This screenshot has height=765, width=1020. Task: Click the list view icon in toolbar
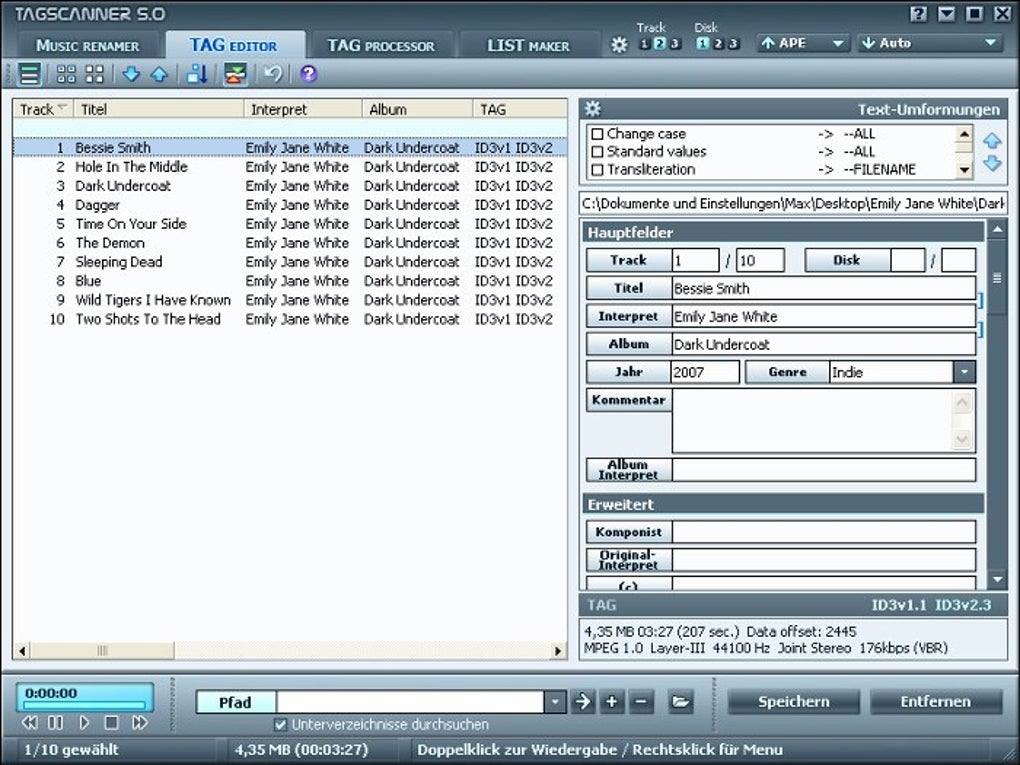30,74
